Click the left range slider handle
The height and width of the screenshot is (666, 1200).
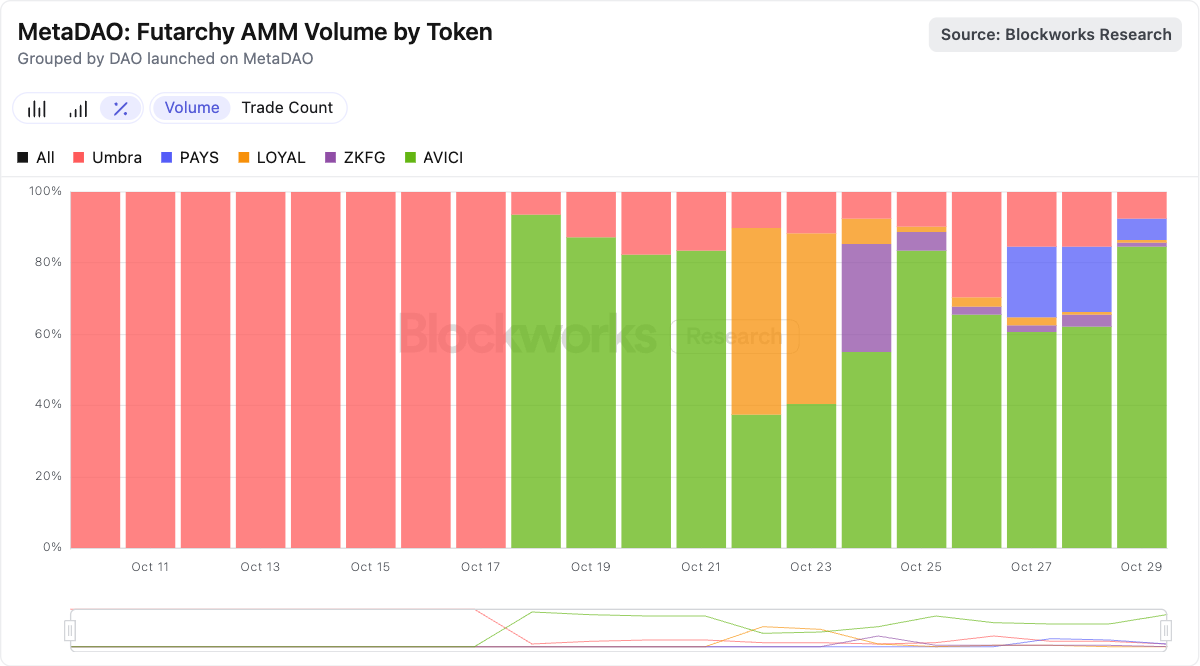point(70,630)
